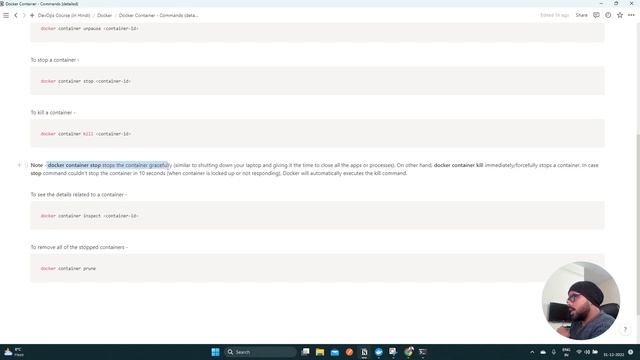Open the Wi-Fi network icon
640x360 pixels.
coord(579,352)
